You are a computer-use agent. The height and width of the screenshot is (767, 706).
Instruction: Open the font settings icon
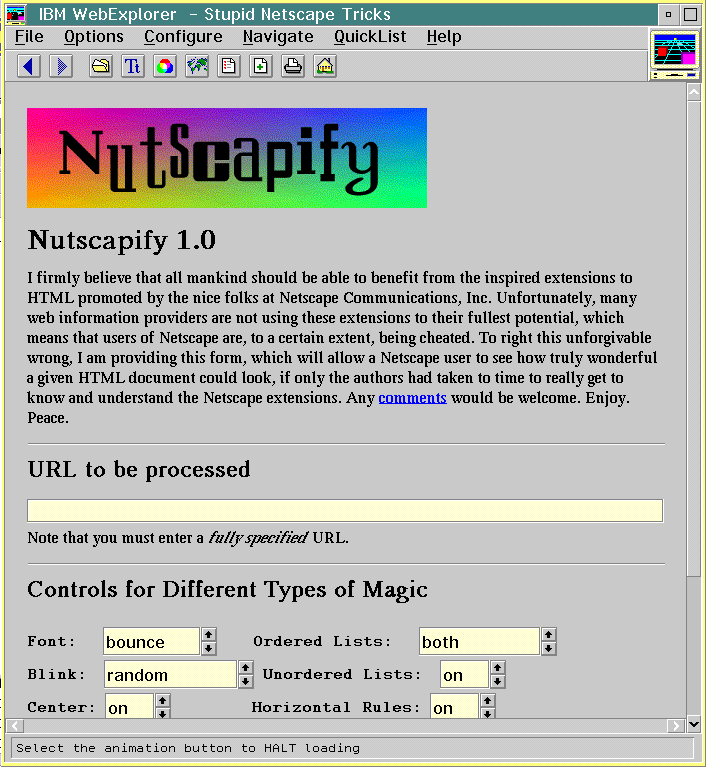tap(133, 67)
